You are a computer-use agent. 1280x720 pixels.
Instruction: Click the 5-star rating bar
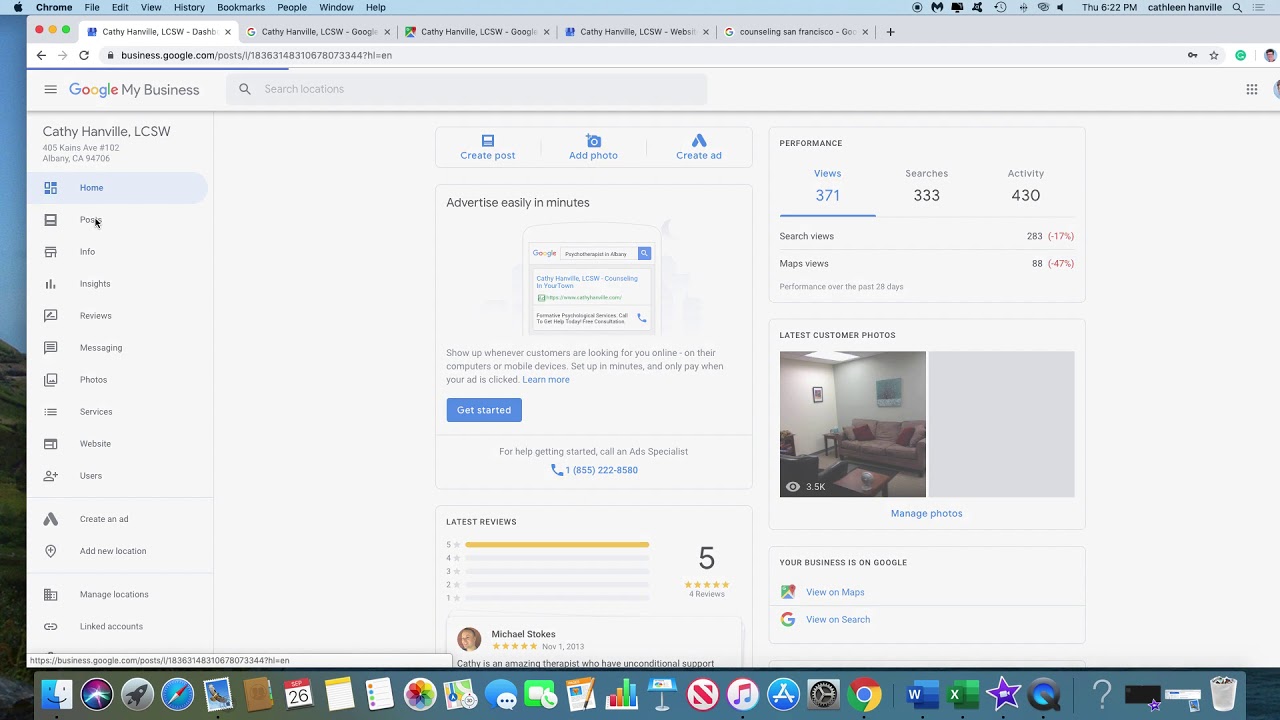pyautogui.click(x=557, y=545)
